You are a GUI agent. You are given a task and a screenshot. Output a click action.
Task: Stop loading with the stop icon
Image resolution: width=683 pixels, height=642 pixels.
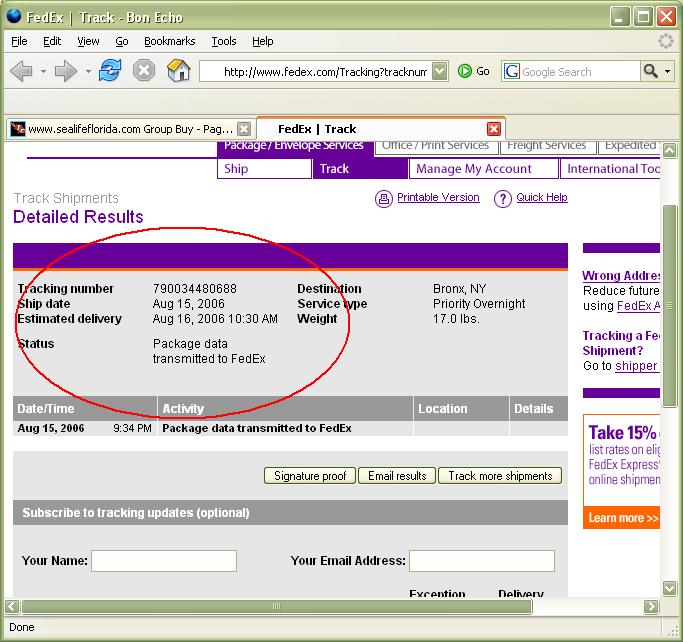(x=144, y=71)
